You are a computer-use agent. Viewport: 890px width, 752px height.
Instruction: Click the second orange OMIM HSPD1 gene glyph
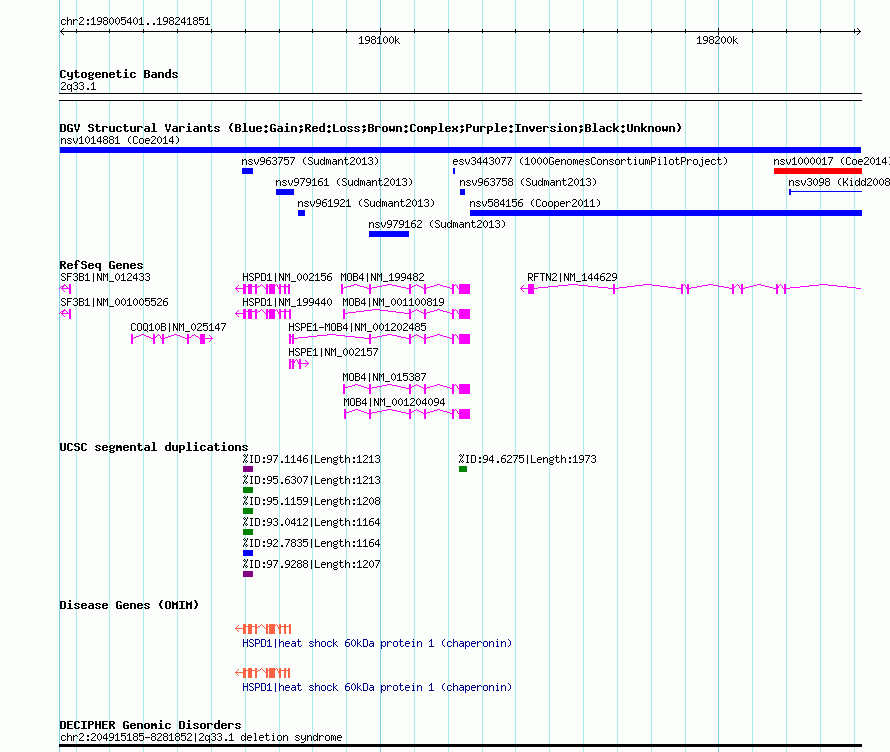263,673
